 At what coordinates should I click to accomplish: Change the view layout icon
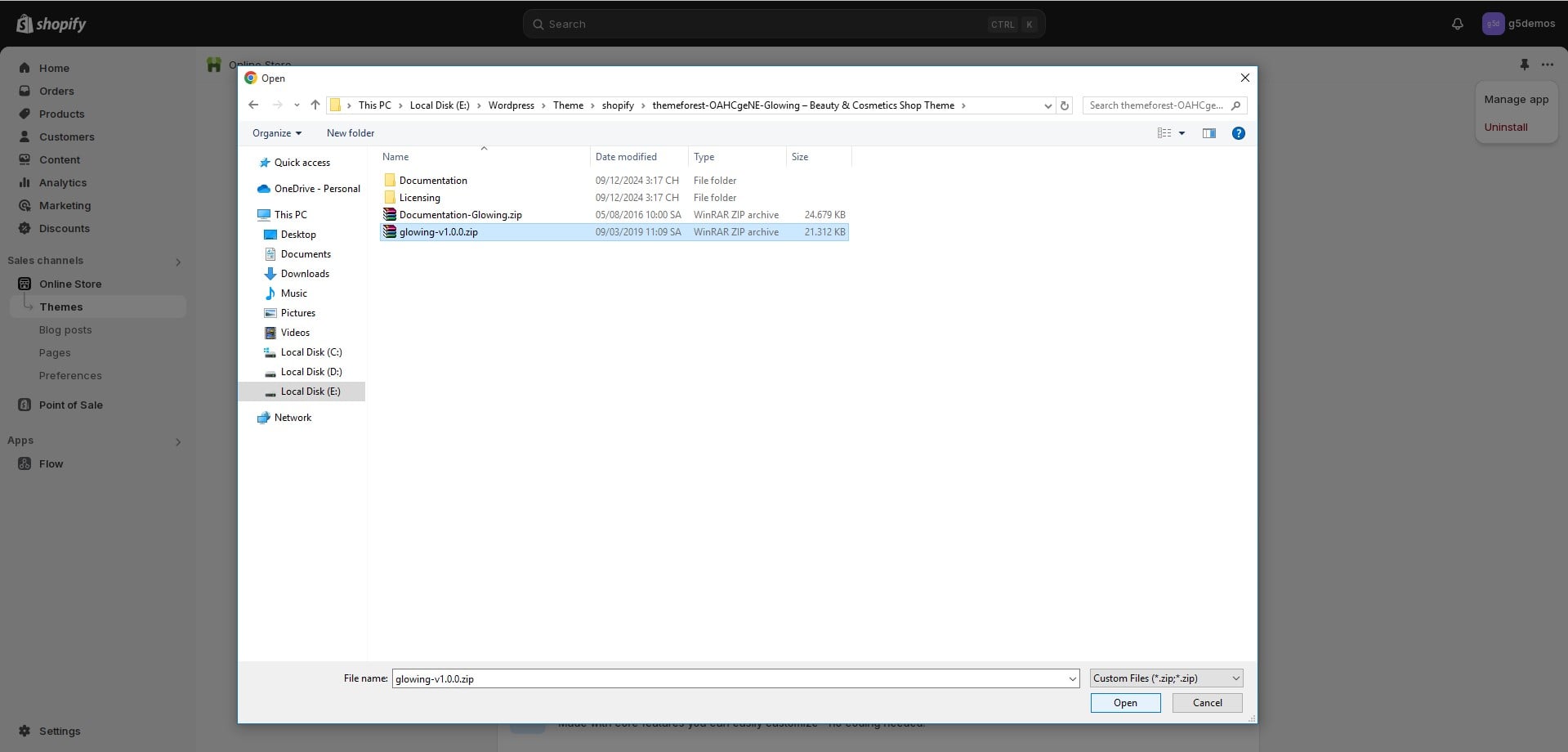point(1164,133)
